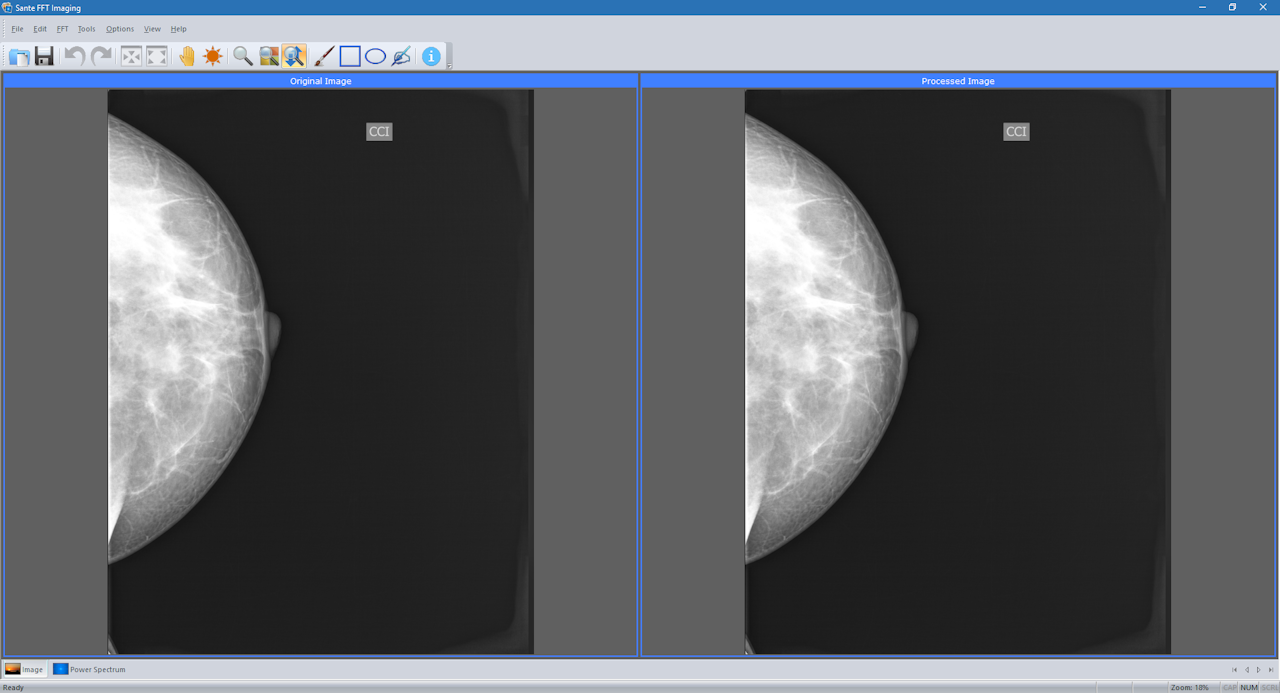Go to the previous image
Screen dimensions: 1280x693
pyautogui.click(x=1247, y=670)
